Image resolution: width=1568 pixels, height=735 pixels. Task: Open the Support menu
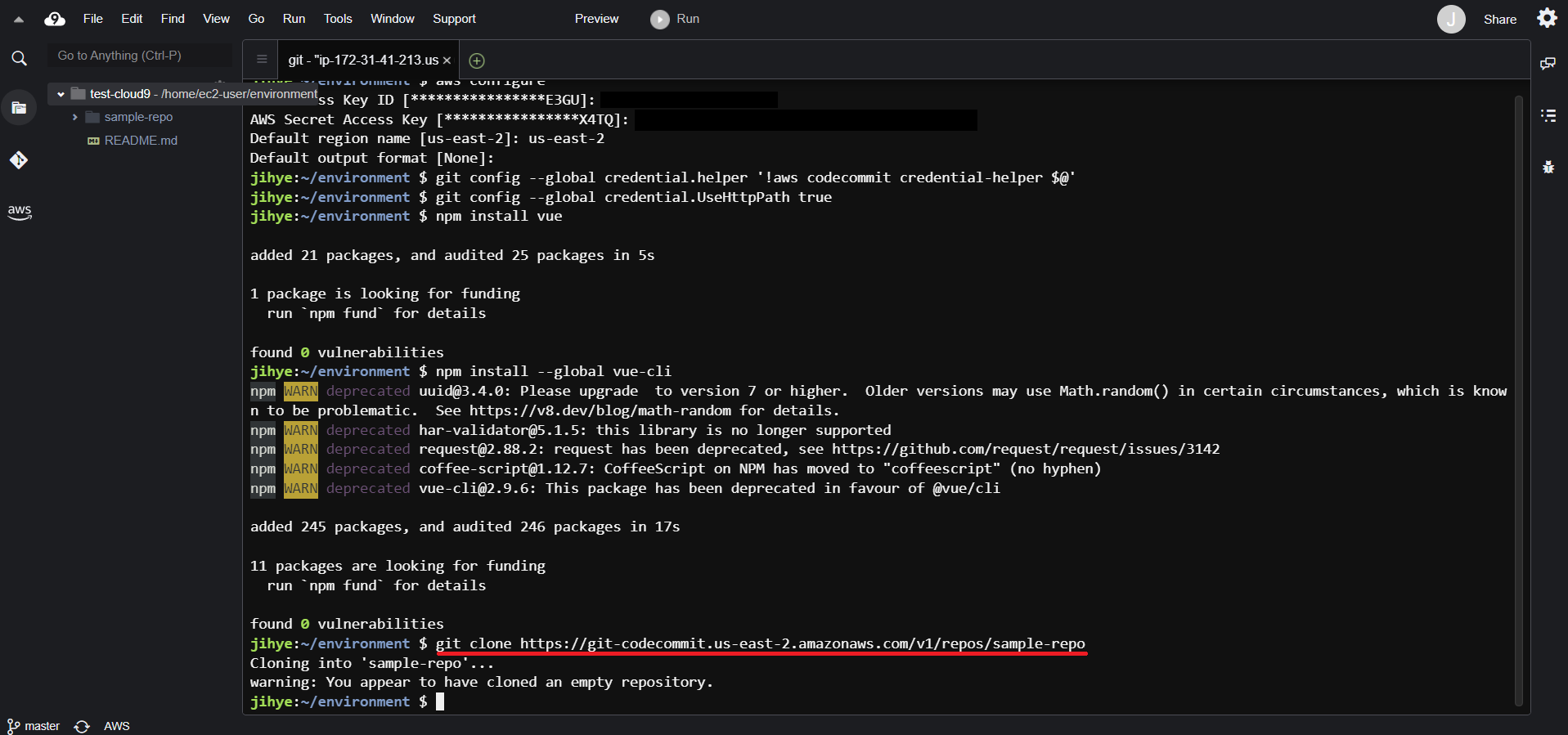[x=454, y=19]
